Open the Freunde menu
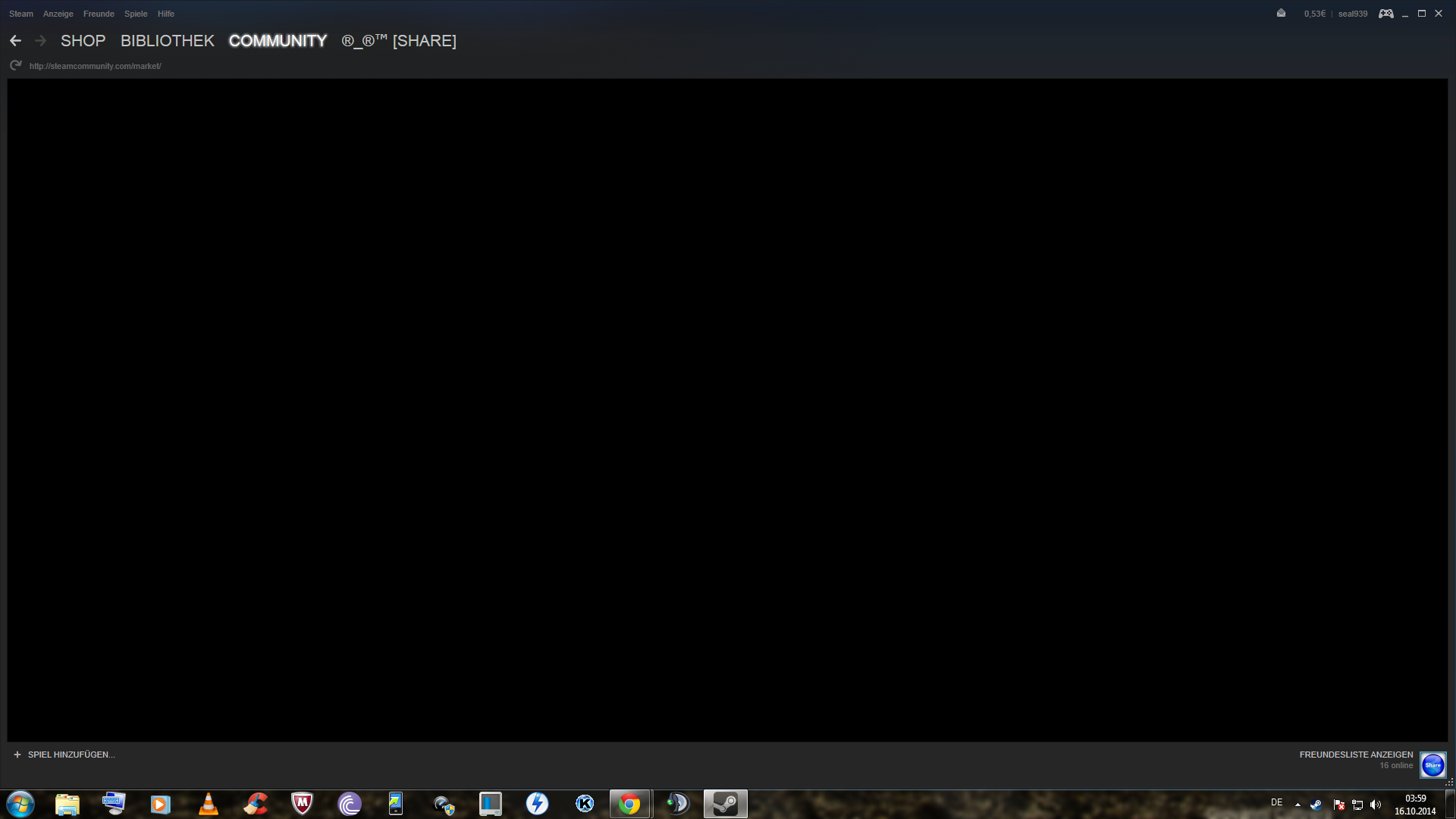Screen dimensions: 1456x819 coord(99,14)
